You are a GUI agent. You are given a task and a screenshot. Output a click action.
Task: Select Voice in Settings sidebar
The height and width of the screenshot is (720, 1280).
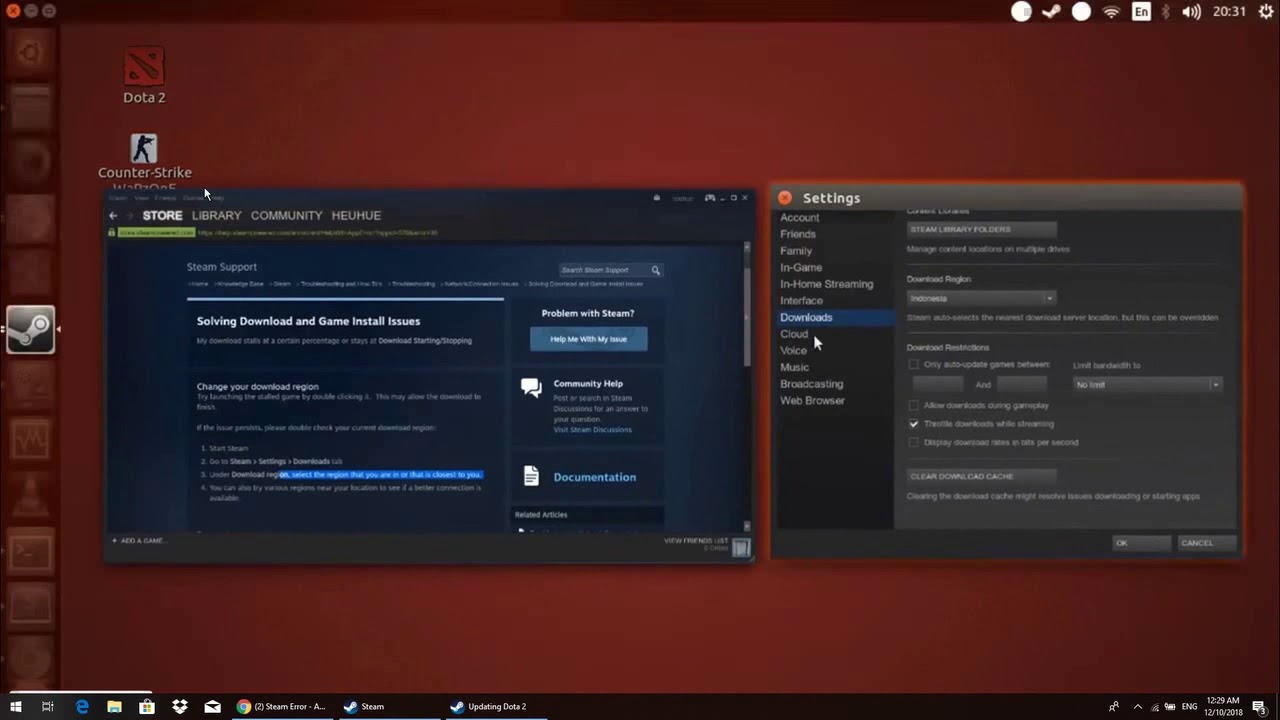click(x=793, y=350)
